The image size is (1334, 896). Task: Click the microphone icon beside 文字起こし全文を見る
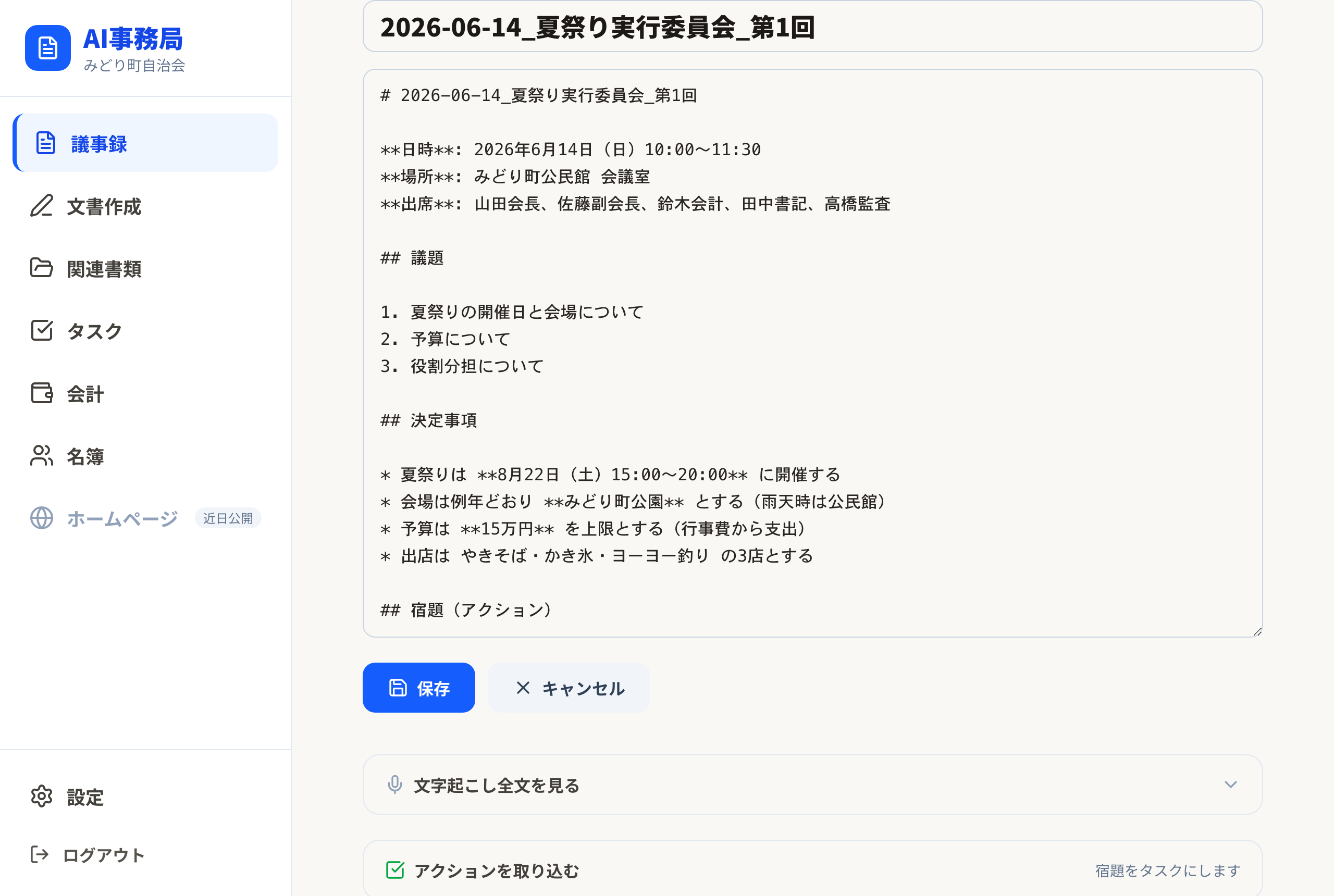[x=394, y=785]
